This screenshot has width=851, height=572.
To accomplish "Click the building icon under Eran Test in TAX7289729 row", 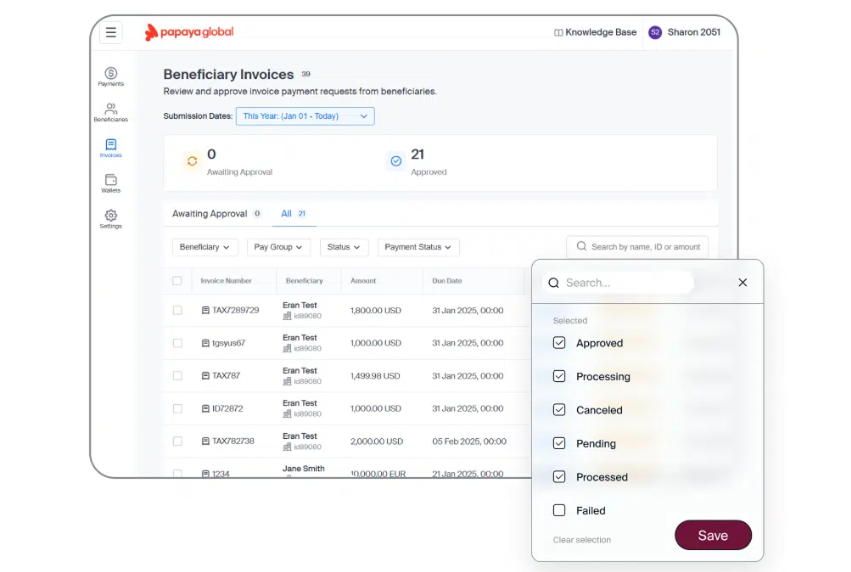I will [287, 316].
